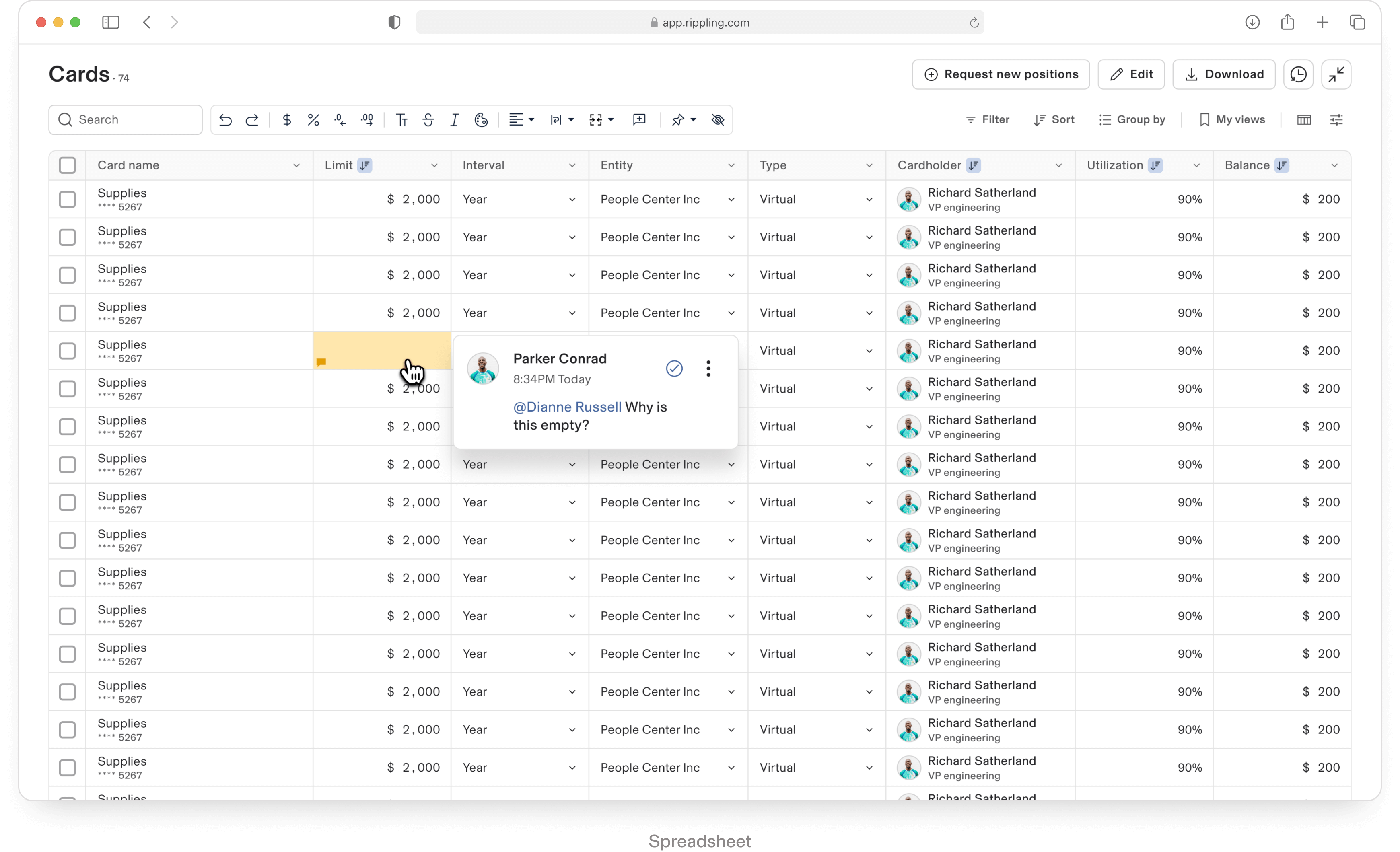Apply percent number format

click(x=313, y=120)
